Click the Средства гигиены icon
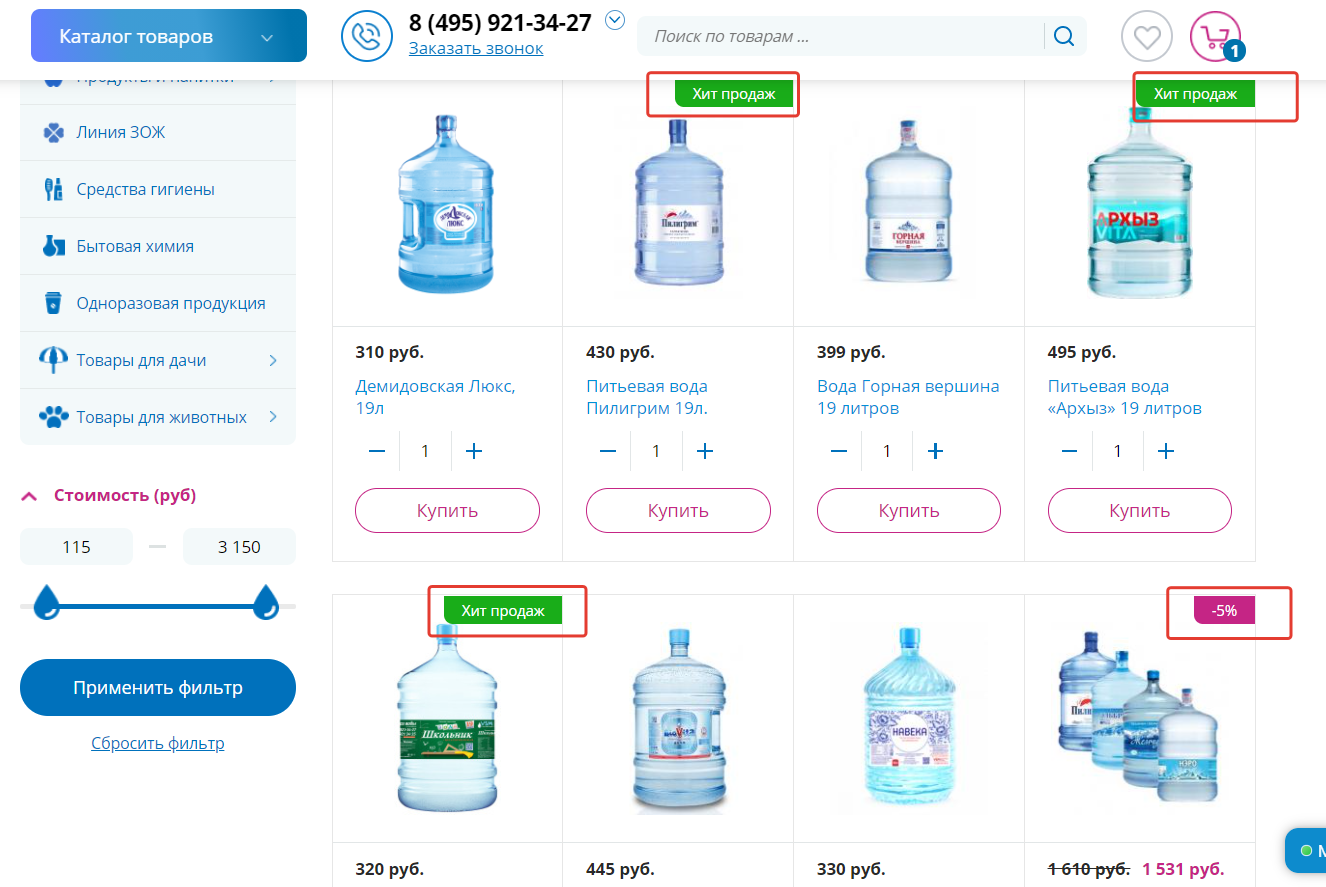 [x=54, y=189]
